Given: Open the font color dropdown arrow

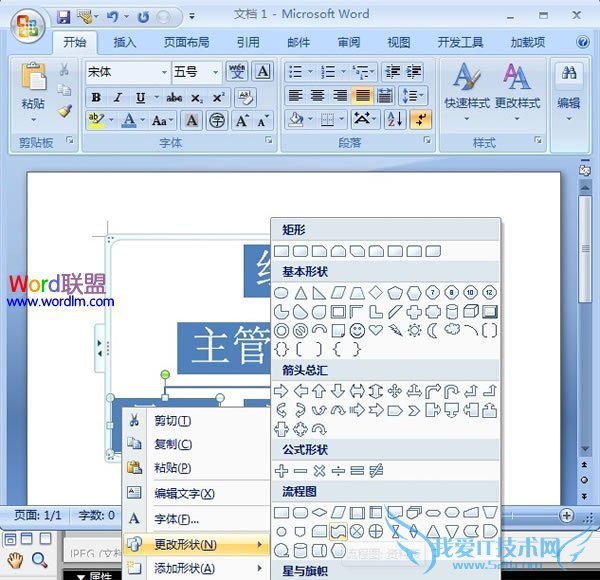Looking at the screenshot, I should click(x=142, y=121).
